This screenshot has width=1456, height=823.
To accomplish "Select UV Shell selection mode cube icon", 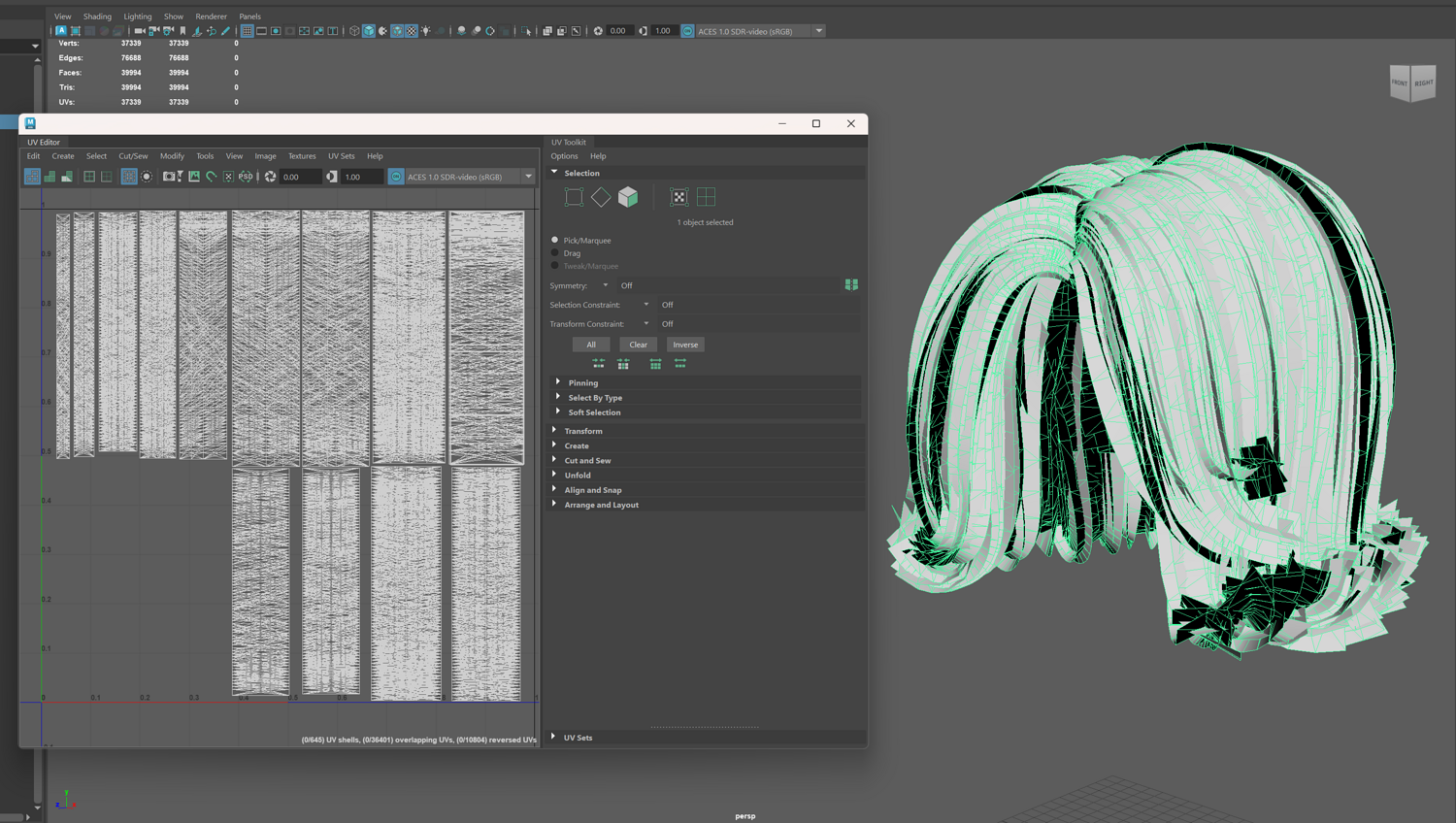I will pos(628,197).
